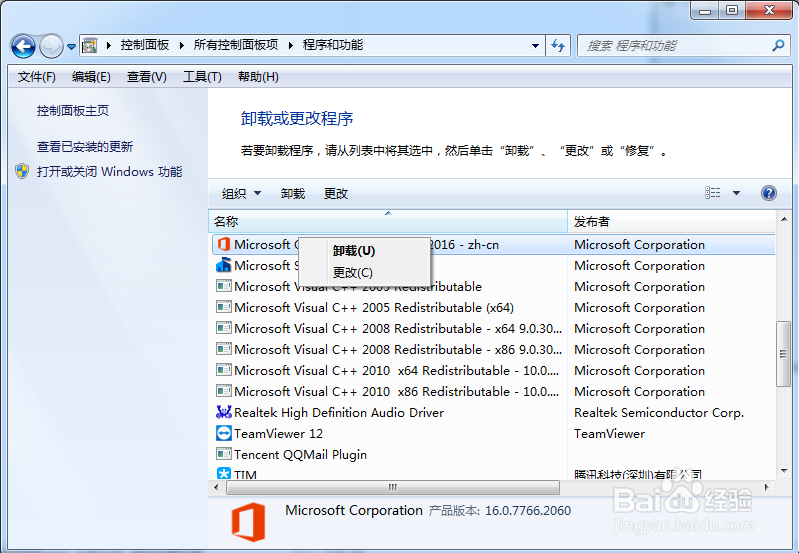The width and height of the screenshot is (799, 553).
Task: Click the second Microsoft program's blue icon
Action: (224, 265)
